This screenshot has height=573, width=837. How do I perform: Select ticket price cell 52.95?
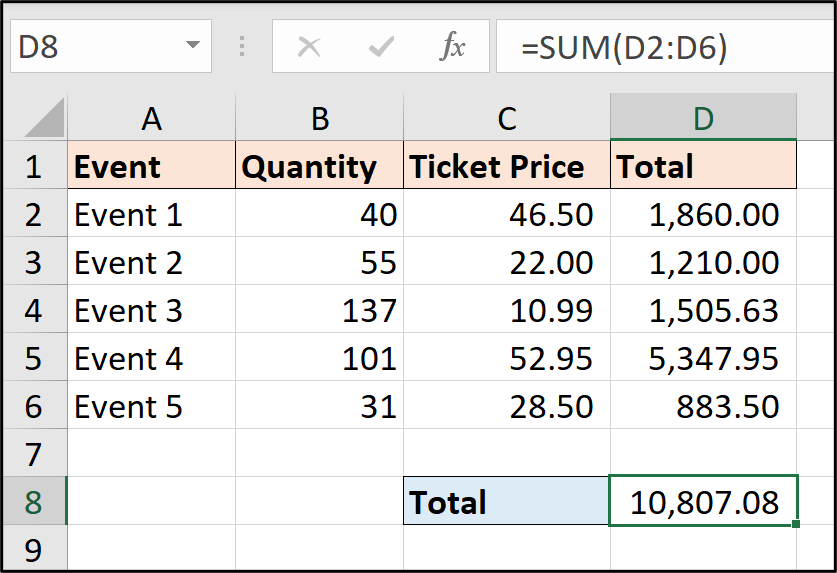[507, 357]
